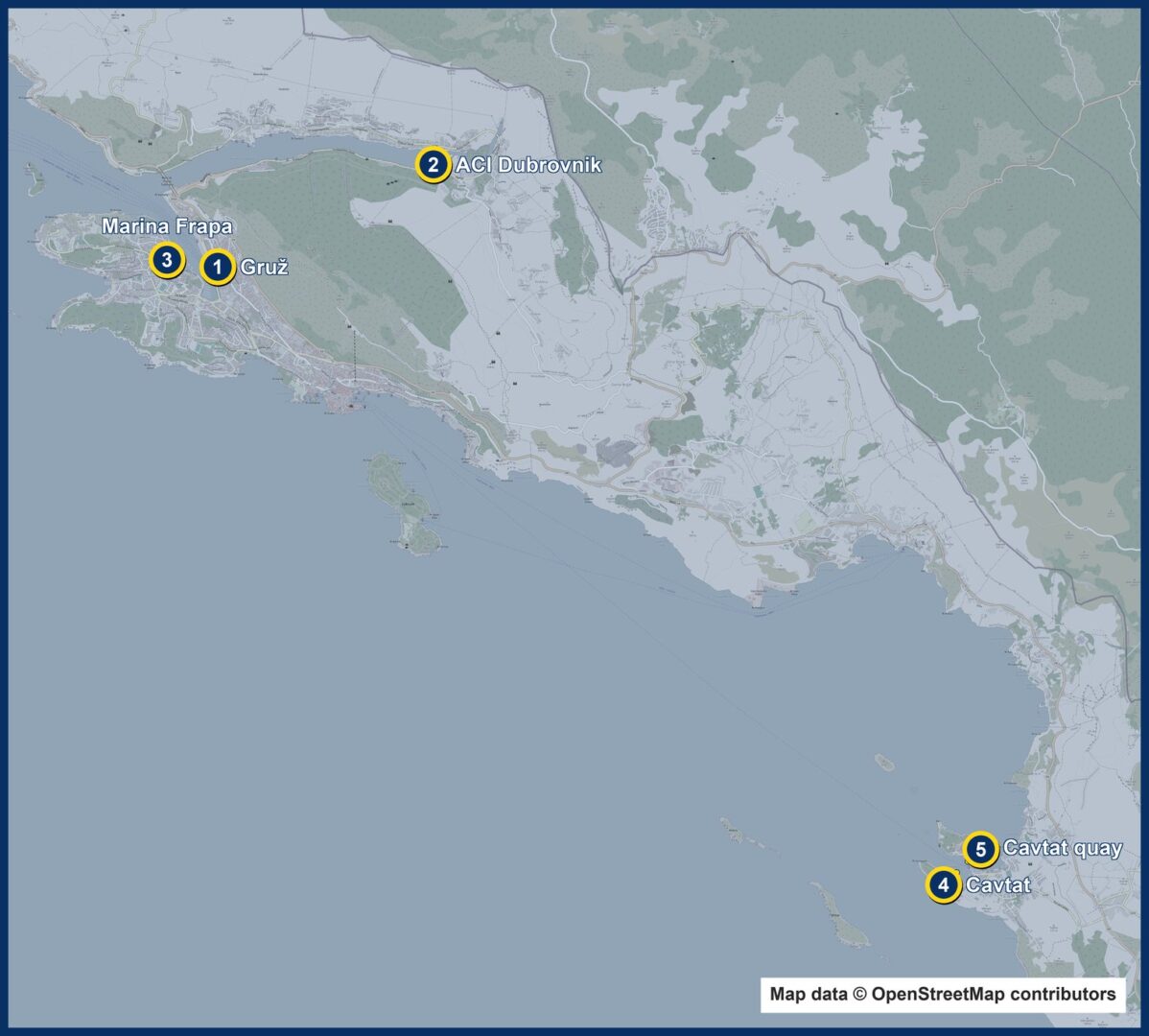The image size is (1149, 1036).
Task: Open marker 3 Marina Frapa
Action: point(166,260)
